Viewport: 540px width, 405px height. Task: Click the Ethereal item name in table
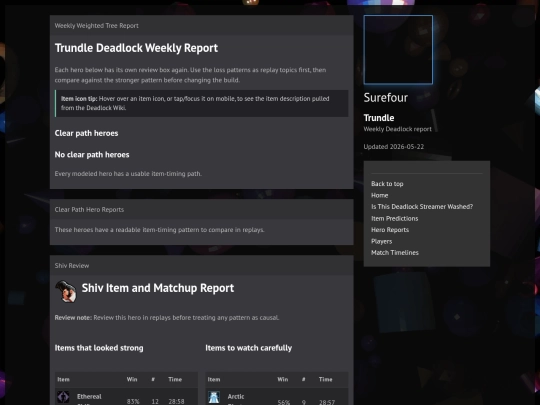(x=89, y=396)
